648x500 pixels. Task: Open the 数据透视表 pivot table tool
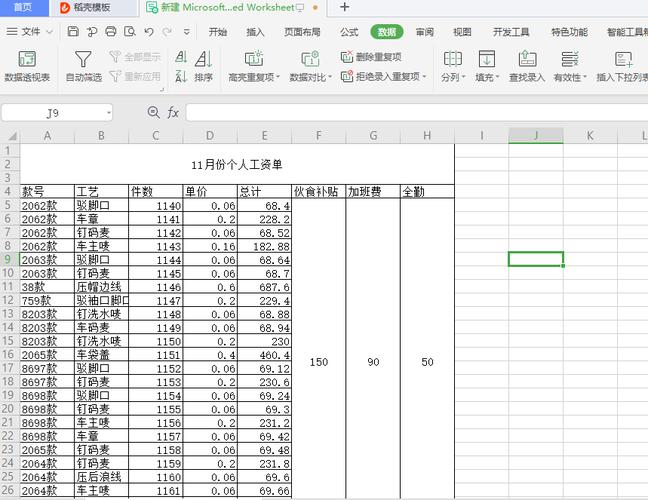(27, 66)
